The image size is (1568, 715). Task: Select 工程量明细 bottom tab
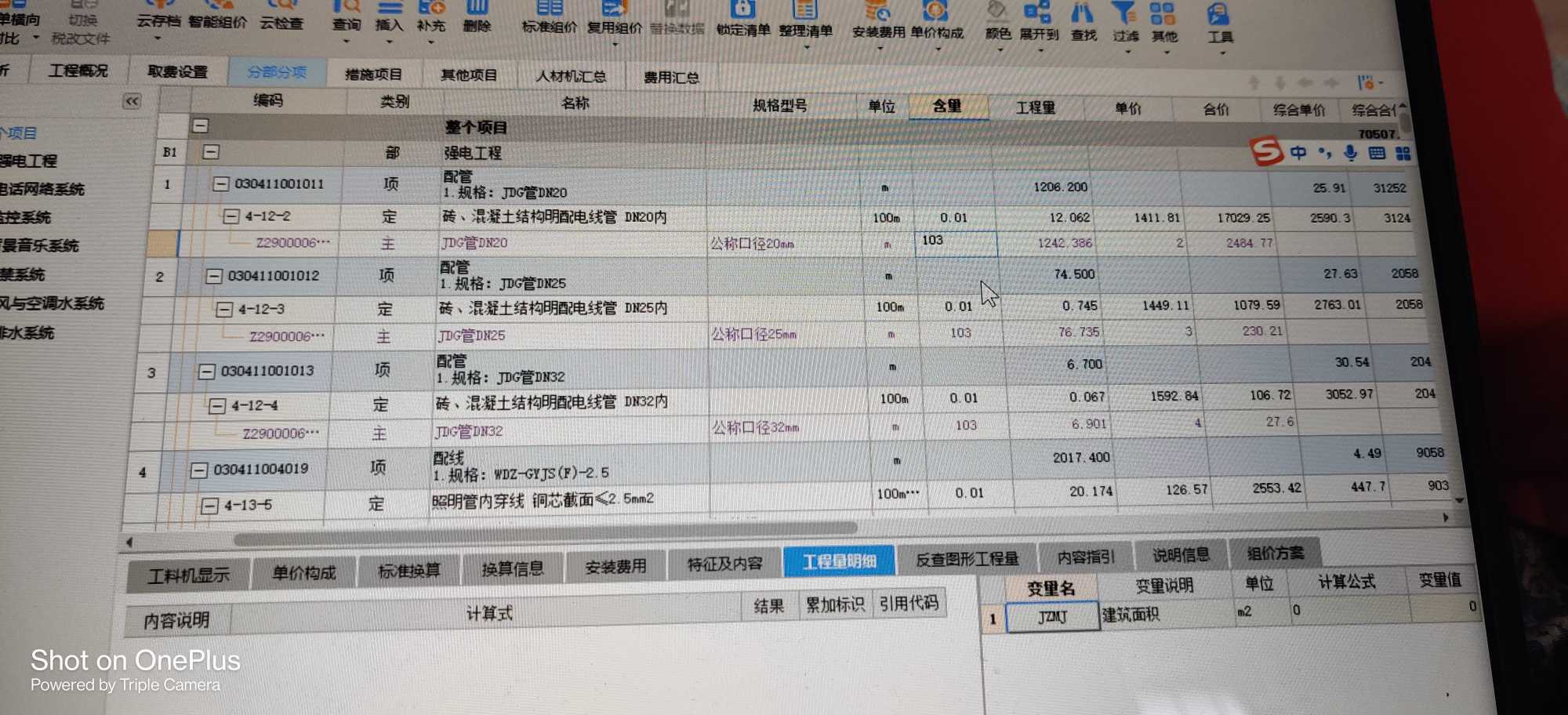pyautogui.click(x=839, y=561)
